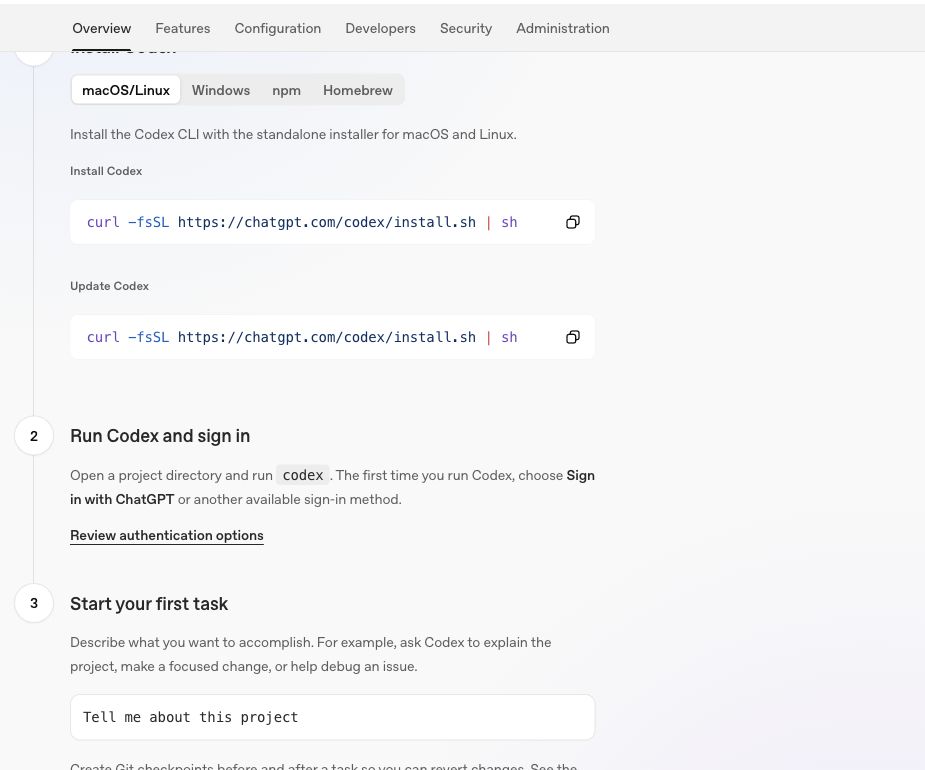
Task: Click the 'Tell me about this project' prompt box
Action: (x=333, y=717)
